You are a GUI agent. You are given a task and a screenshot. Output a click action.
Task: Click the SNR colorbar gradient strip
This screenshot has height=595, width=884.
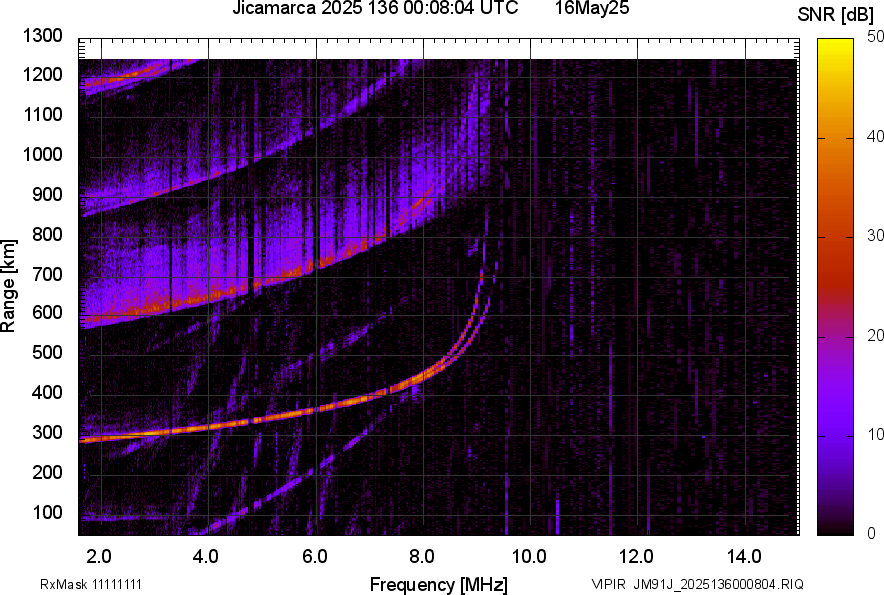coord(836,287)
